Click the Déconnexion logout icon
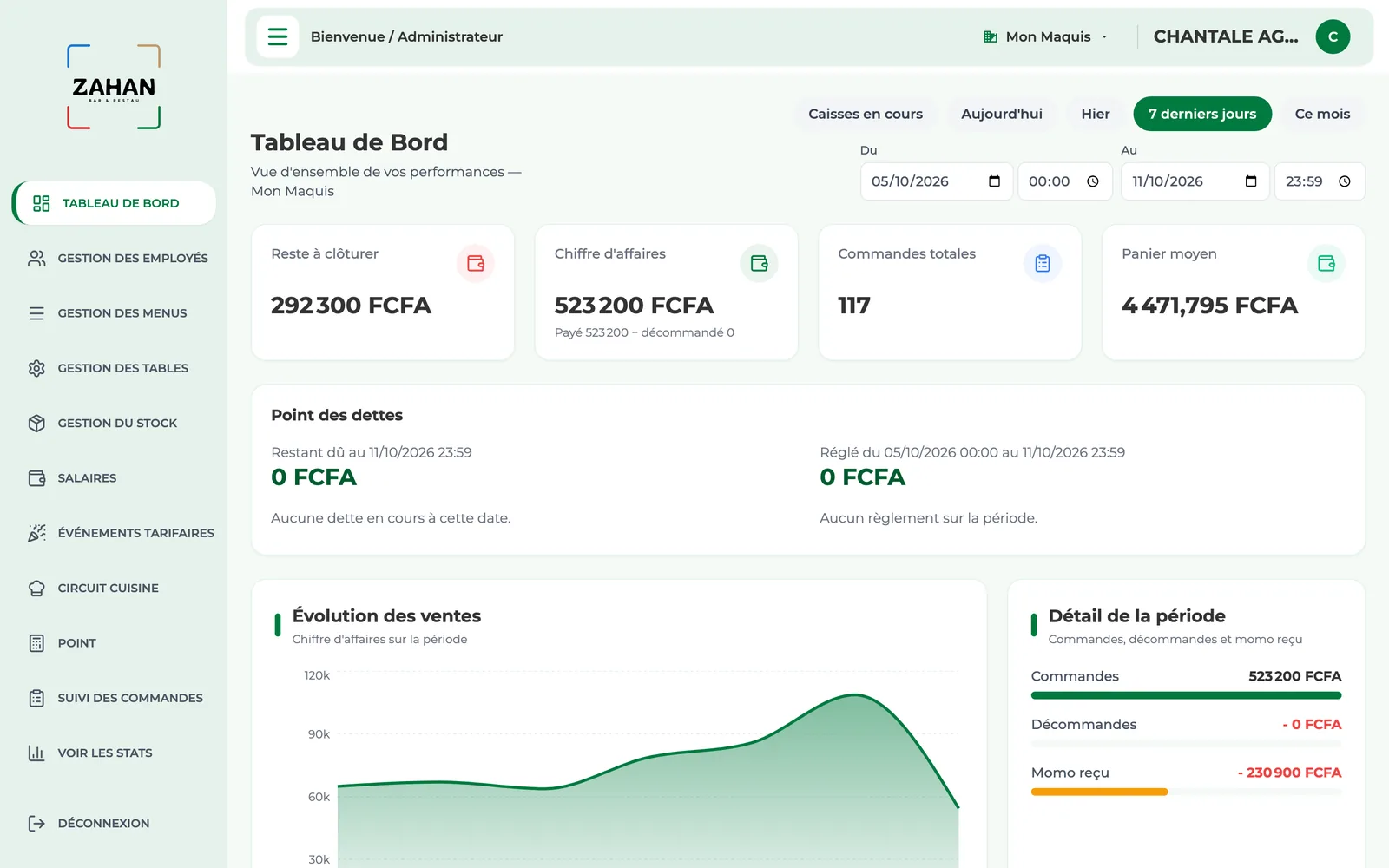This screenshot has height=868, width=1389. point(36,823)
